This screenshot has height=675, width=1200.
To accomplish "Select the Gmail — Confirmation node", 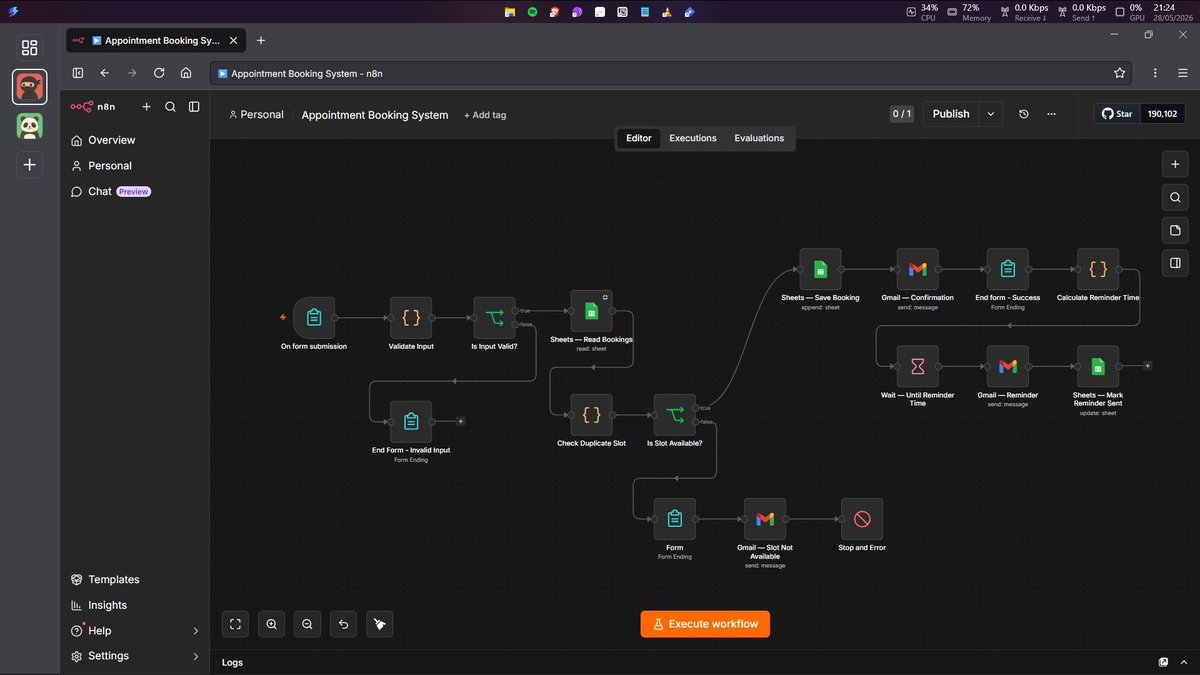I will (x=917, y=269).
